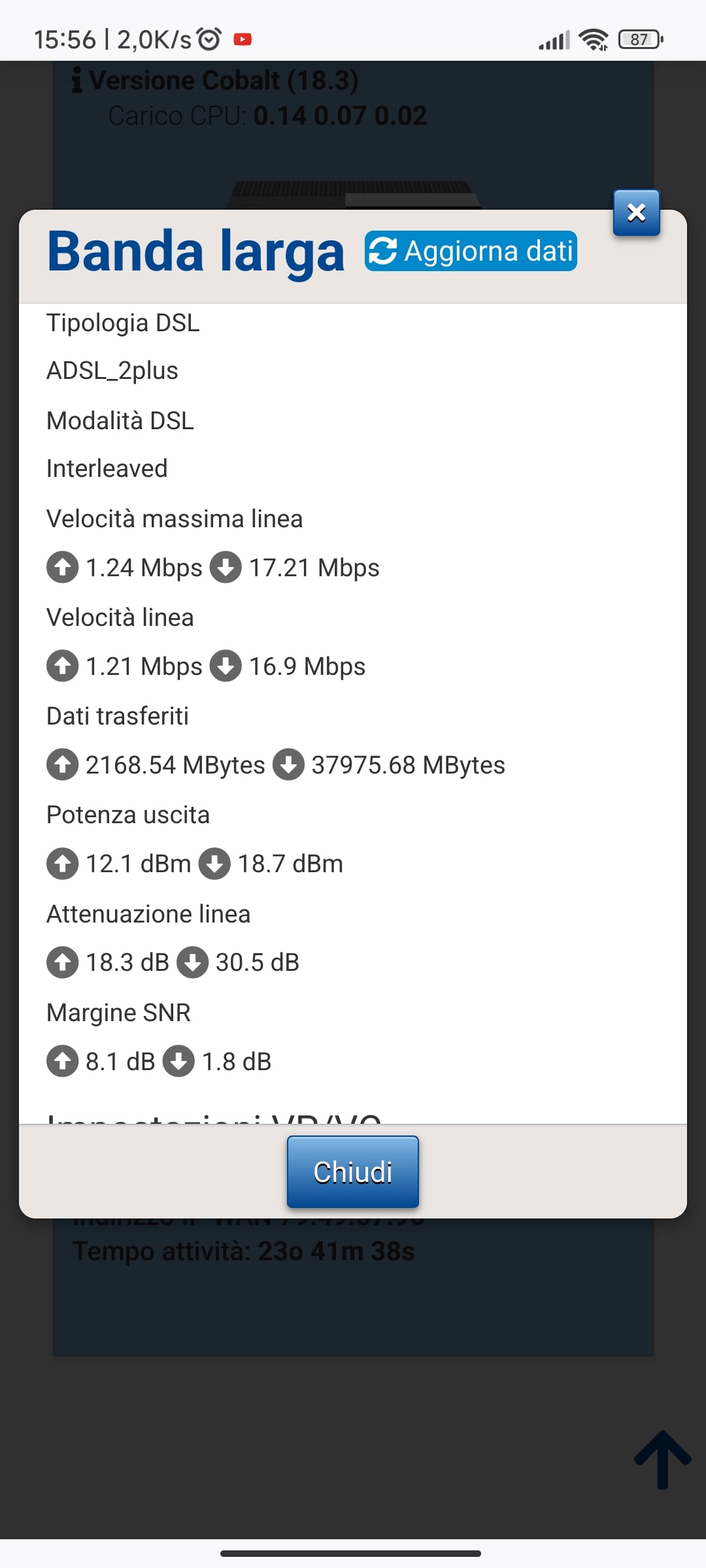Tap the alarm clock icon in status bar
Image resolution: width=706 pixels, height=1568 pixels.
coord(209,40)
